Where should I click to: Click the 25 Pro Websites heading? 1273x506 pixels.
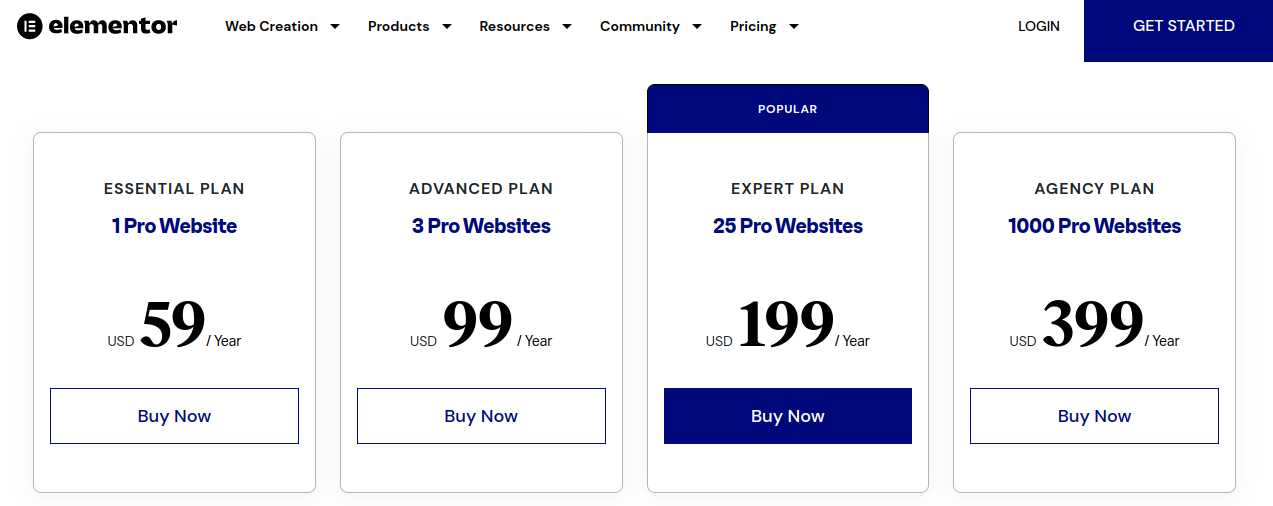tap(788, 226)
